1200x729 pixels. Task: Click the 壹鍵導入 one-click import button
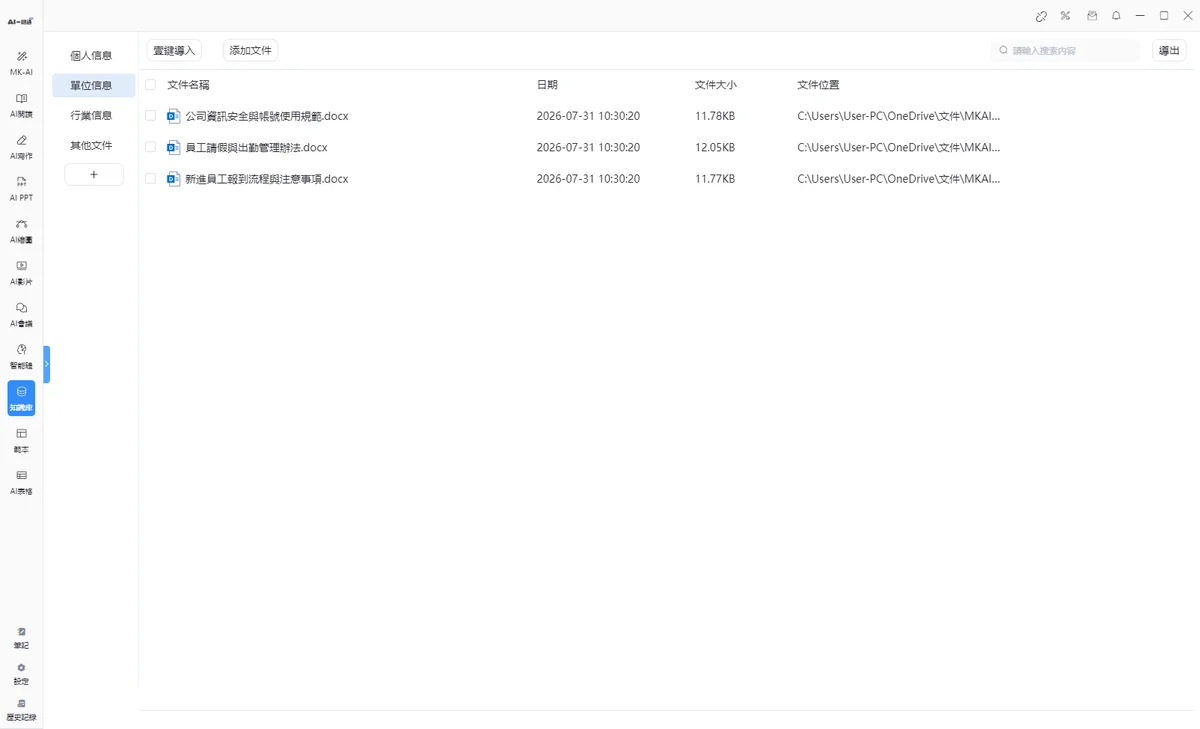tap(174, 50)
